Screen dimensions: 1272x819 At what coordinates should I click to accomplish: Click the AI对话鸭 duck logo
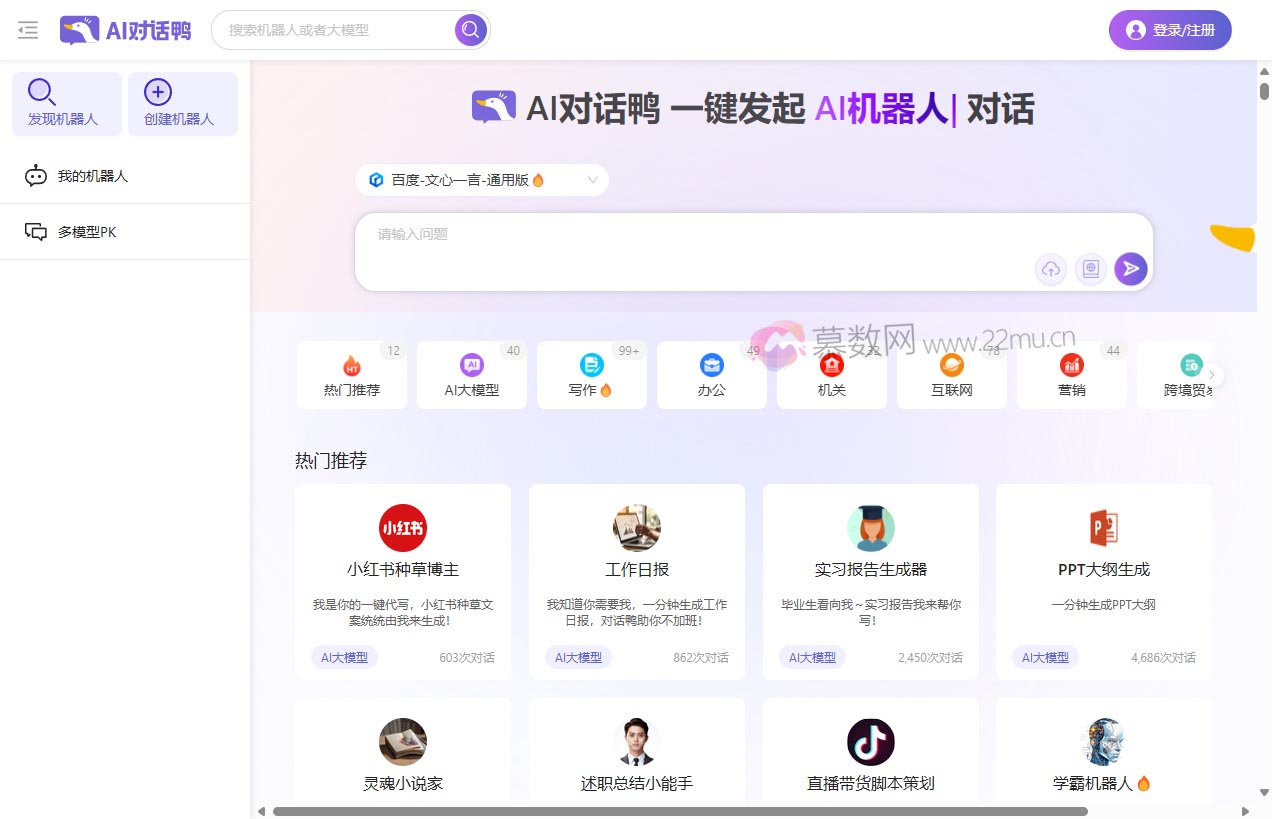coord(80,30)
